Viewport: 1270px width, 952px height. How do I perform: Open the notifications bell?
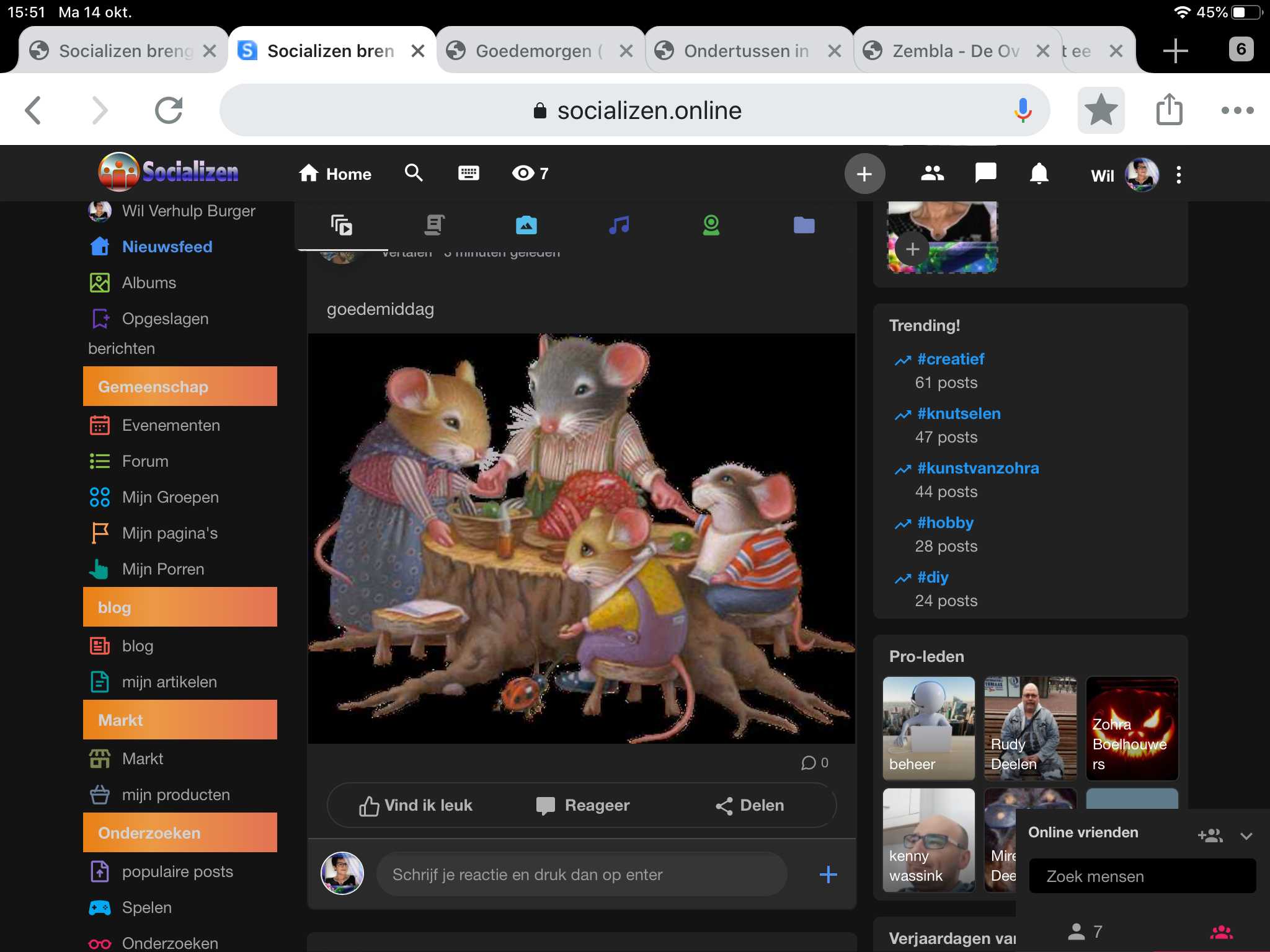1039,174
